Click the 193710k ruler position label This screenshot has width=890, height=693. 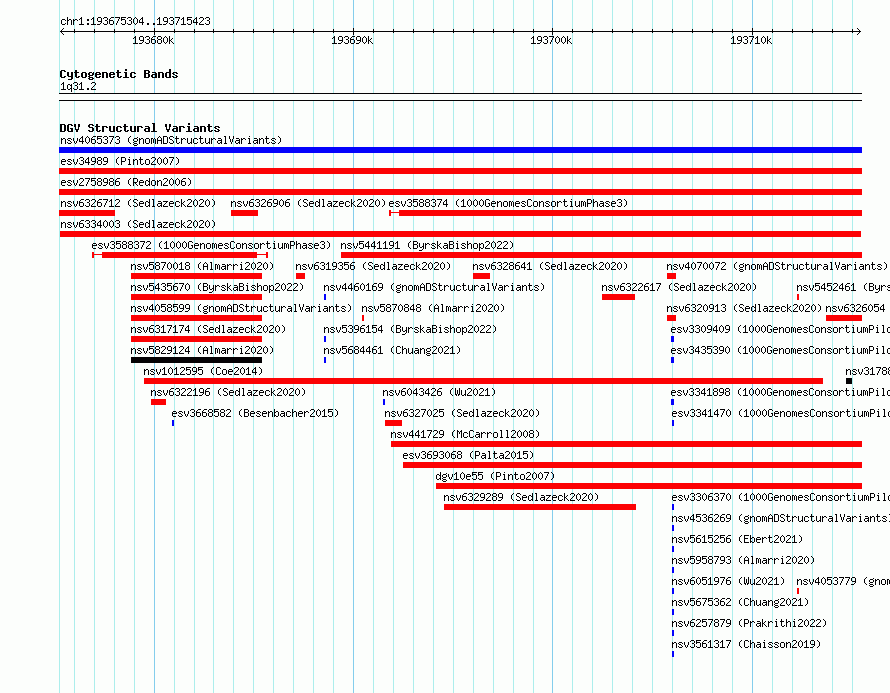(751, 40)
